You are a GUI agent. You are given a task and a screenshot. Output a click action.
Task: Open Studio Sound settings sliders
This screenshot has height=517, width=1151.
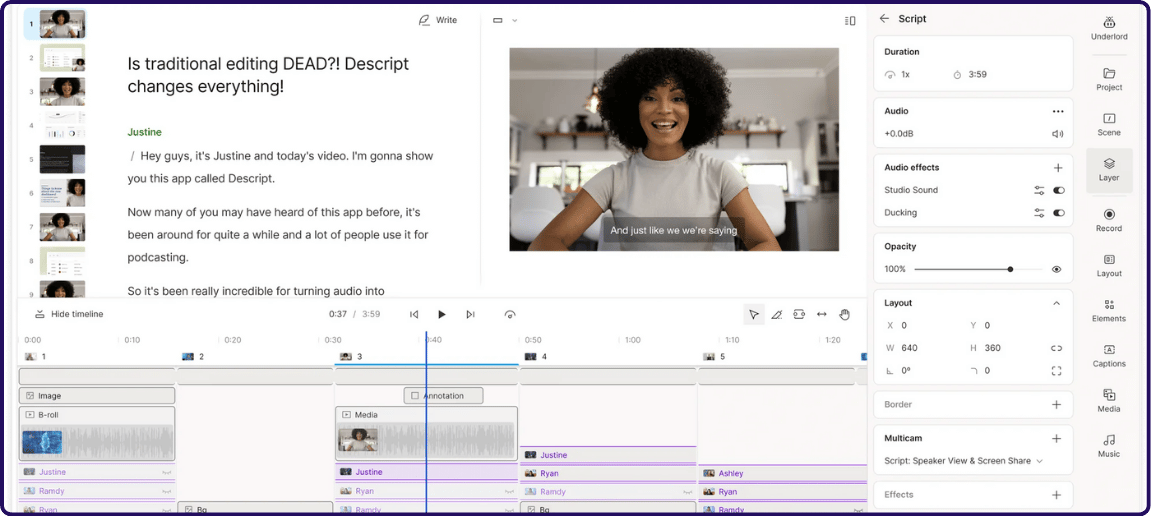coord(1039,190)
